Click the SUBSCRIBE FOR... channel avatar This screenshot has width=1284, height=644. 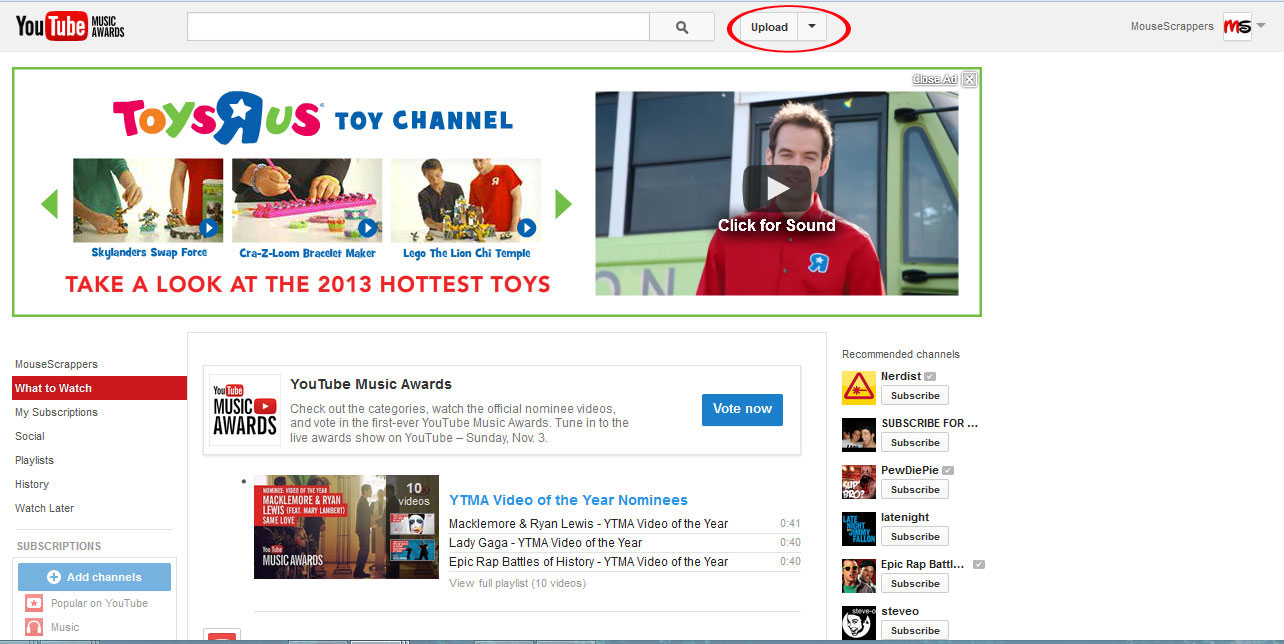[859, 434]
